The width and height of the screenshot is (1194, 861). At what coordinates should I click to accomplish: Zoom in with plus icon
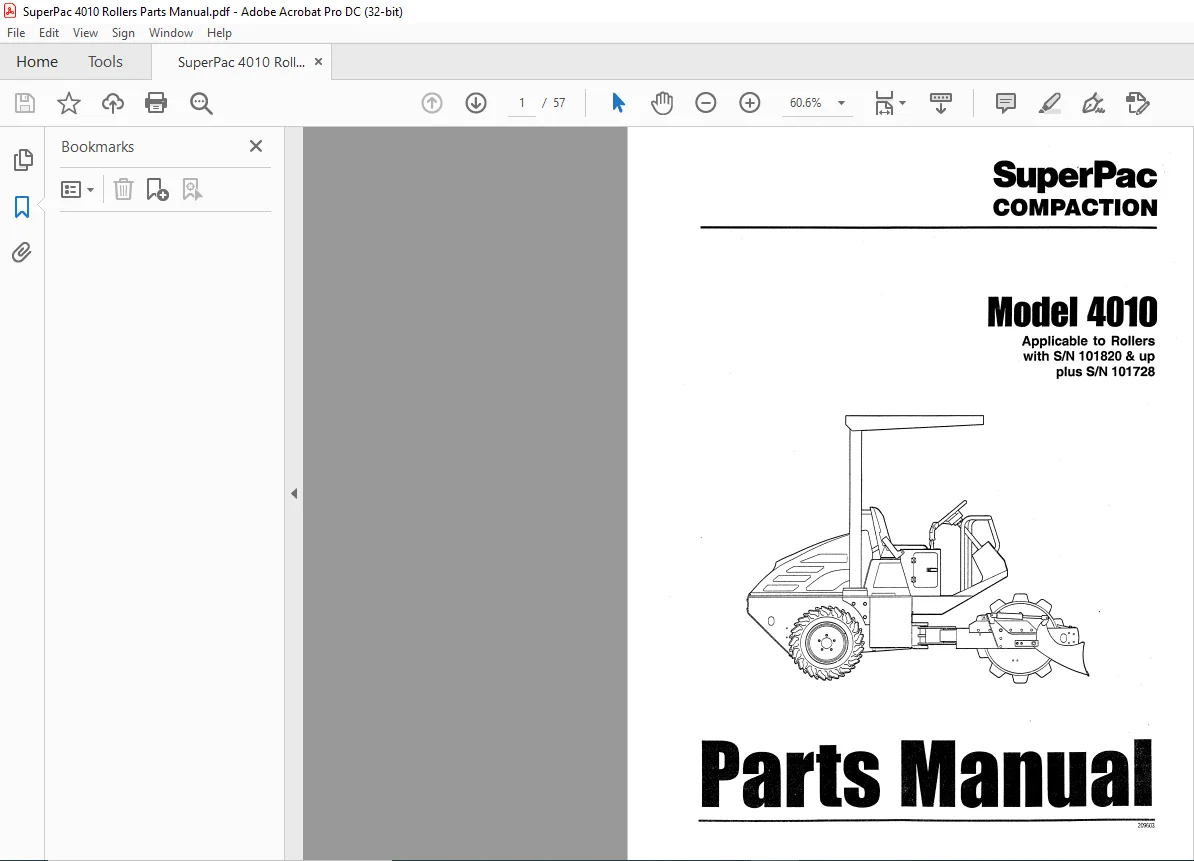click(750, 103)
